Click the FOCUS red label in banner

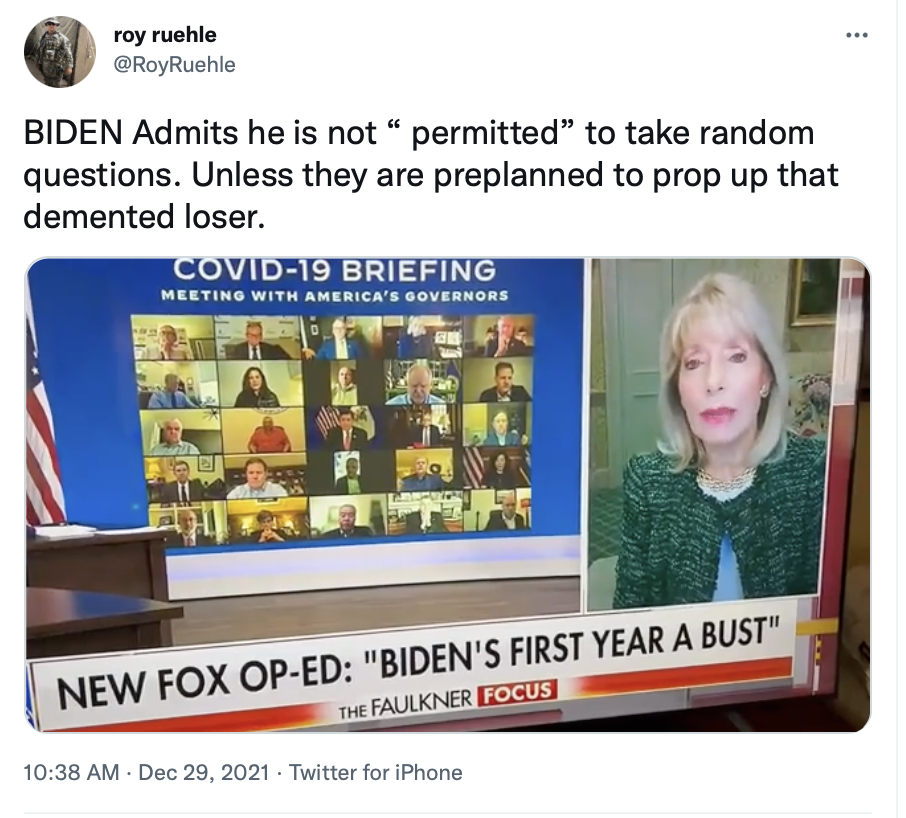pos(518,692)
